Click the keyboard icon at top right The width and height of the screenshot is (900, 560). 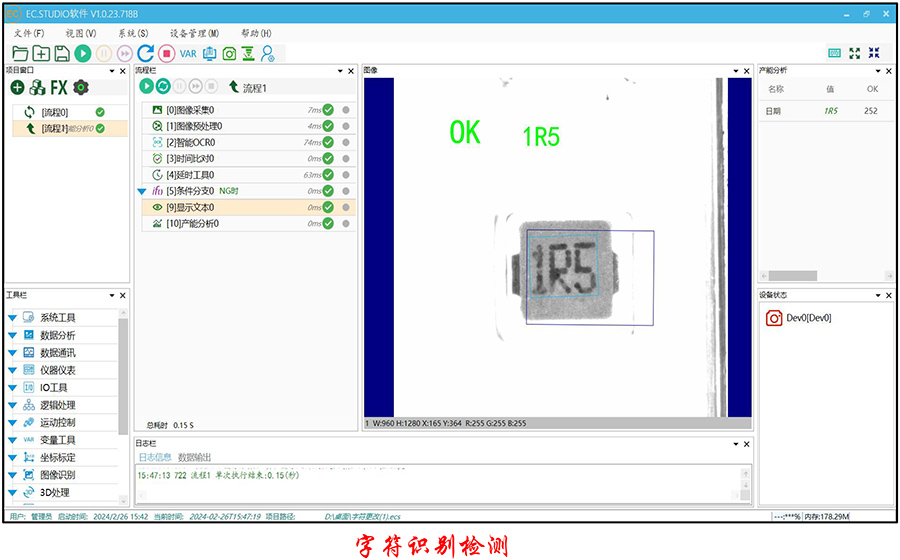pos(834,53)
